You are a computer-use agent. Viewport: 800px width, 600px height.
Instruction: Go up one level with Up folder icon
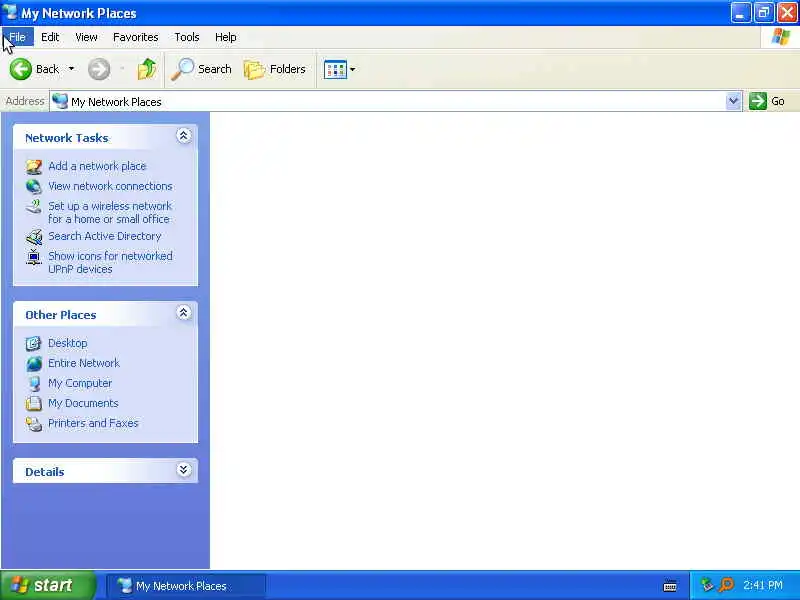147,69
